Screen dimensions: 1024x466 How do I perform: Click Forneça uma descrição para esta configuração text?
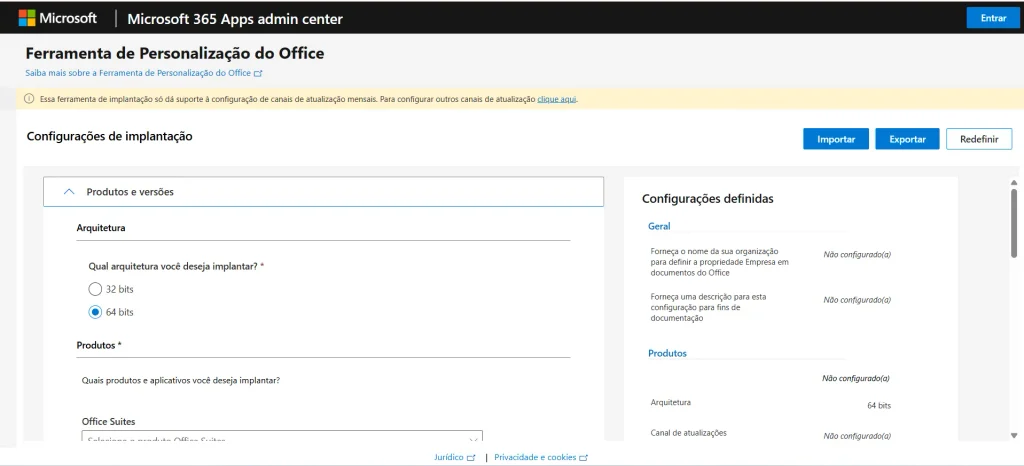pyautogui.click(x=709, y=307)
